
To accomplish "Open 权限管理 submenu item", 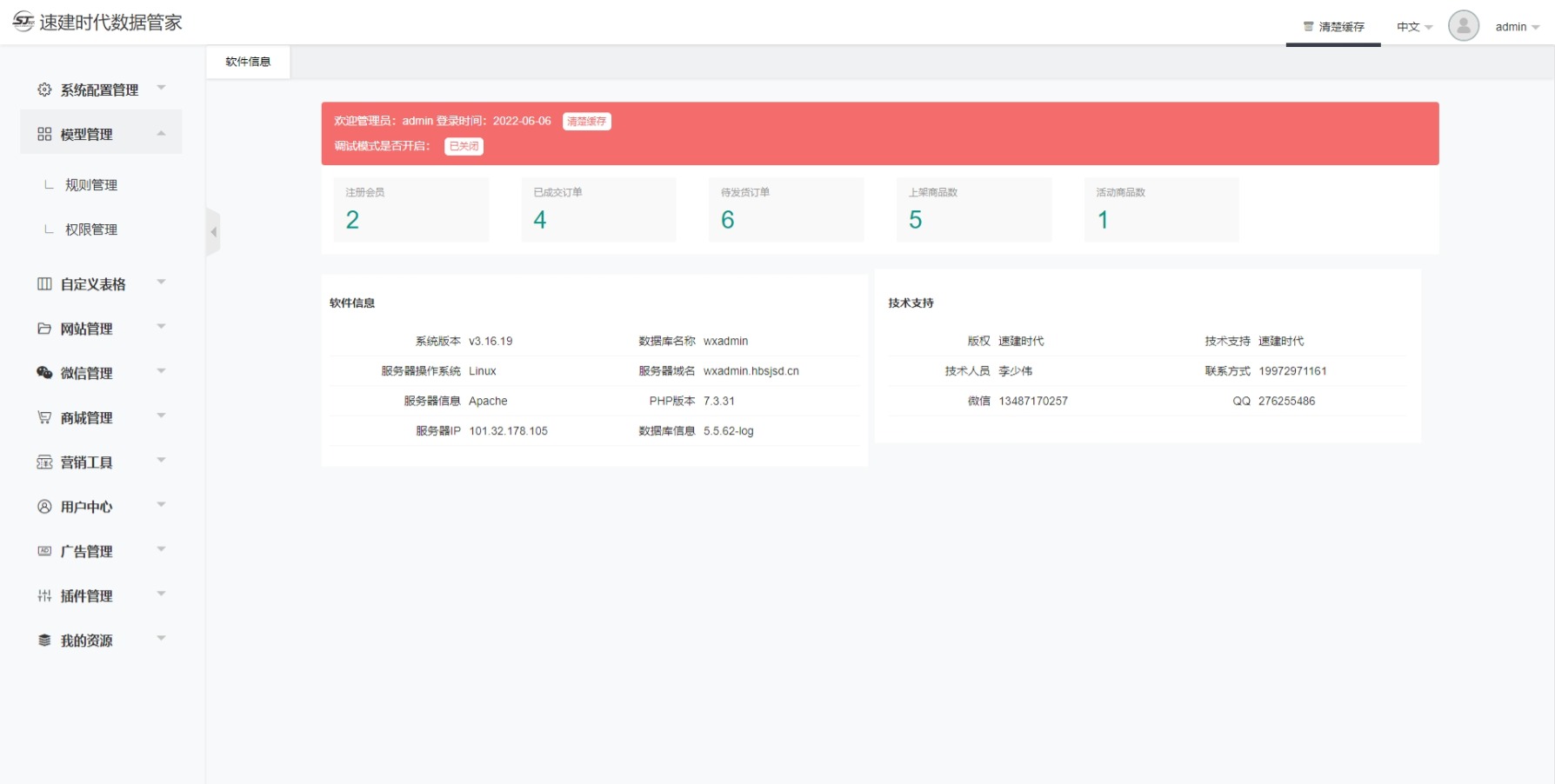I will tap(91, 229).
